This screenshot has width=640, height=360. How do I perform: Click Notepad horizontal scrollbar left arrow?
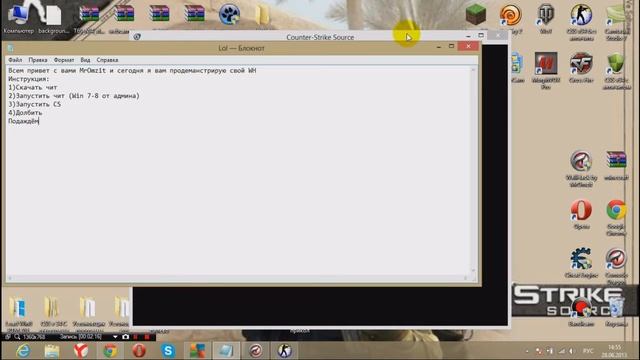coord(10,278)
